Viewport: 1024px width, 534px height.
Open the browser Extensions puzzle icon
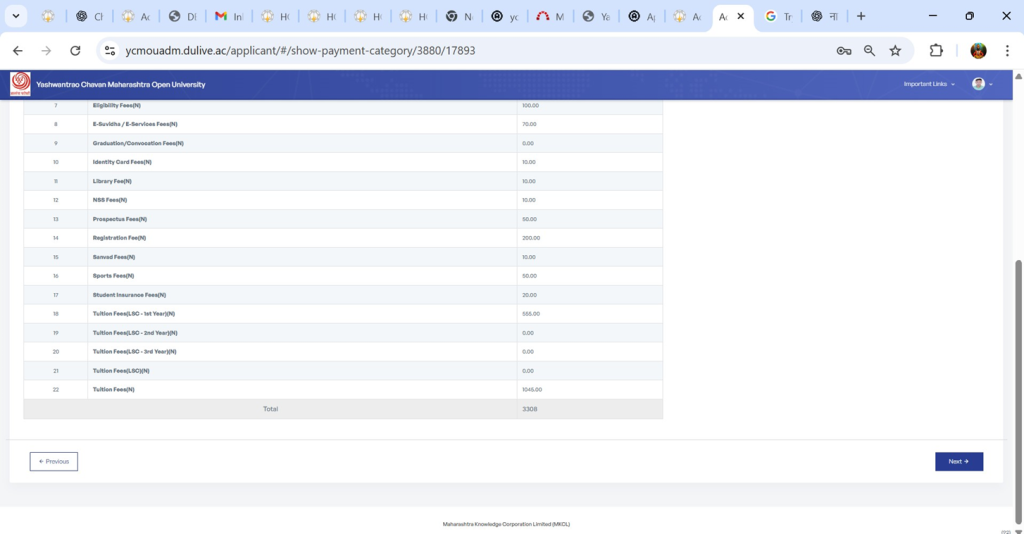coord(936,51)
